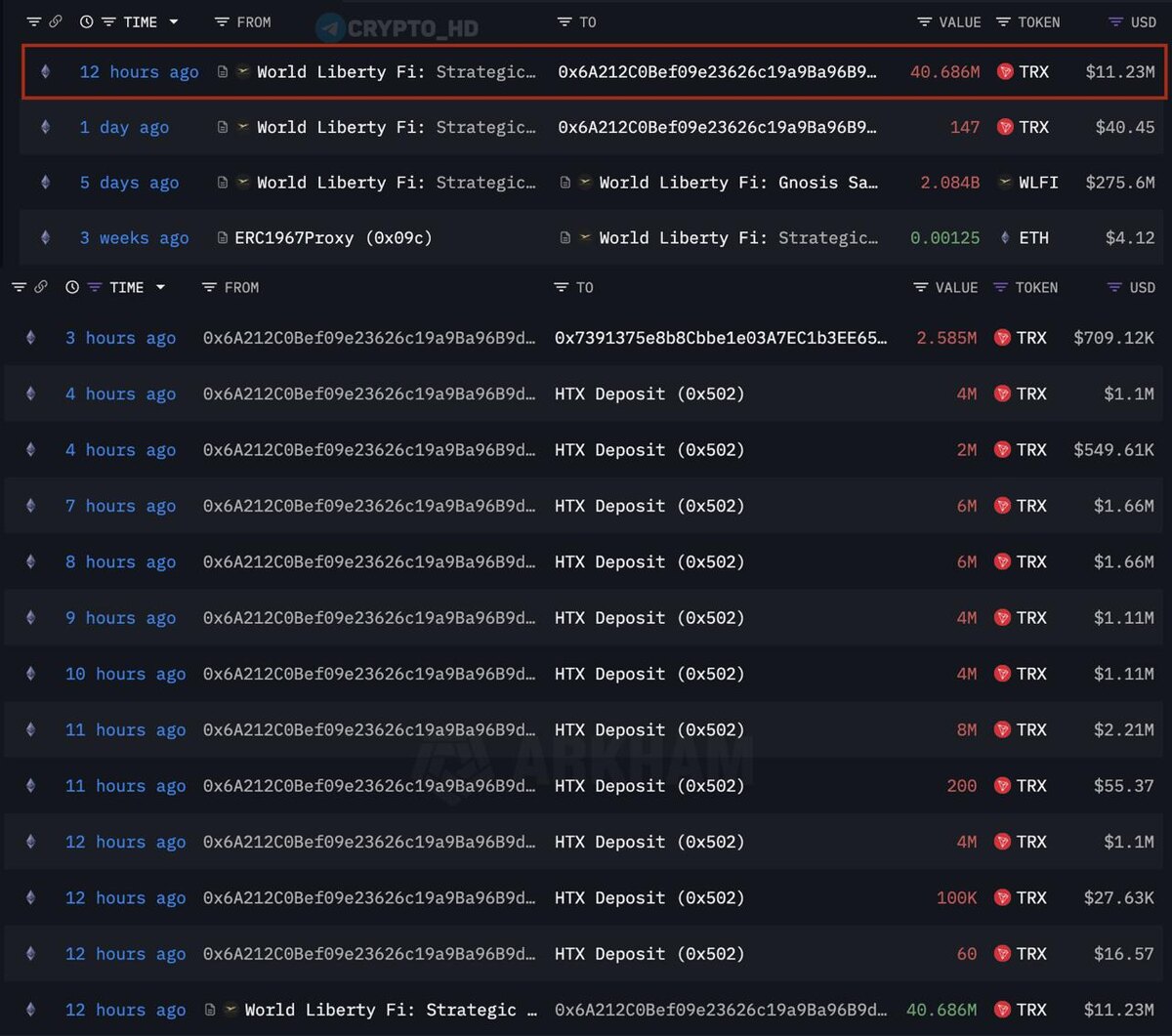Open the TIME sort caret in the lower table header
Viewport: 1172px width, 1036px height.
click(x=160, y=287)
